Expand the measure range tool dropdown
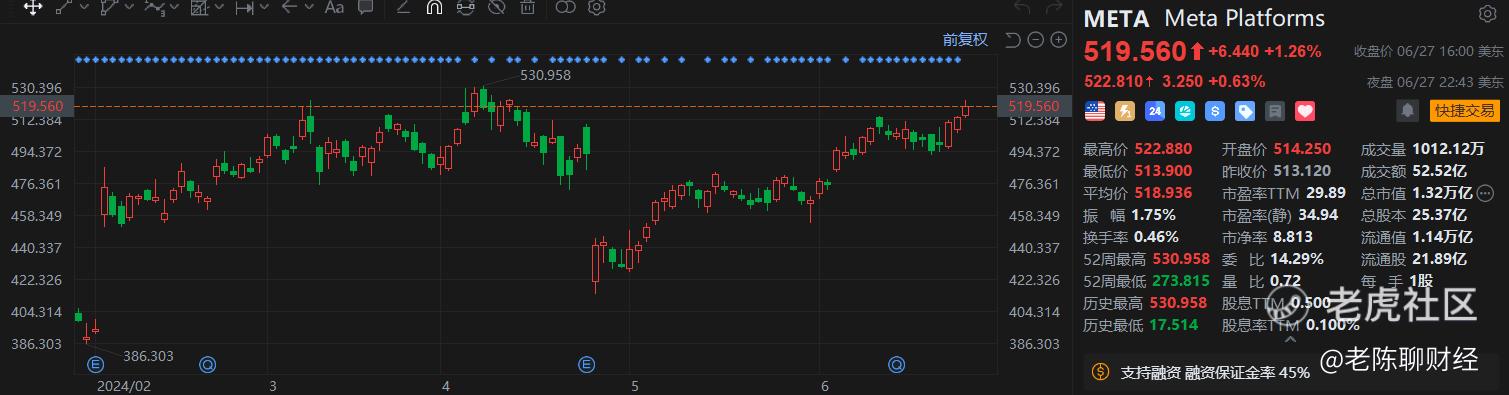 click(x=265, y=7)
